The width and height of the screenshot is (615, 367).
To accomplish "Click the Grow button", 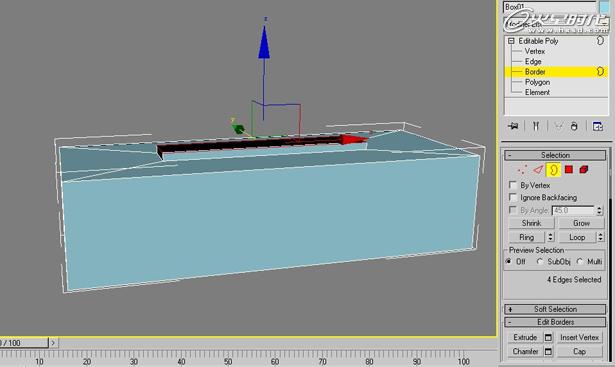I will 581,223.
